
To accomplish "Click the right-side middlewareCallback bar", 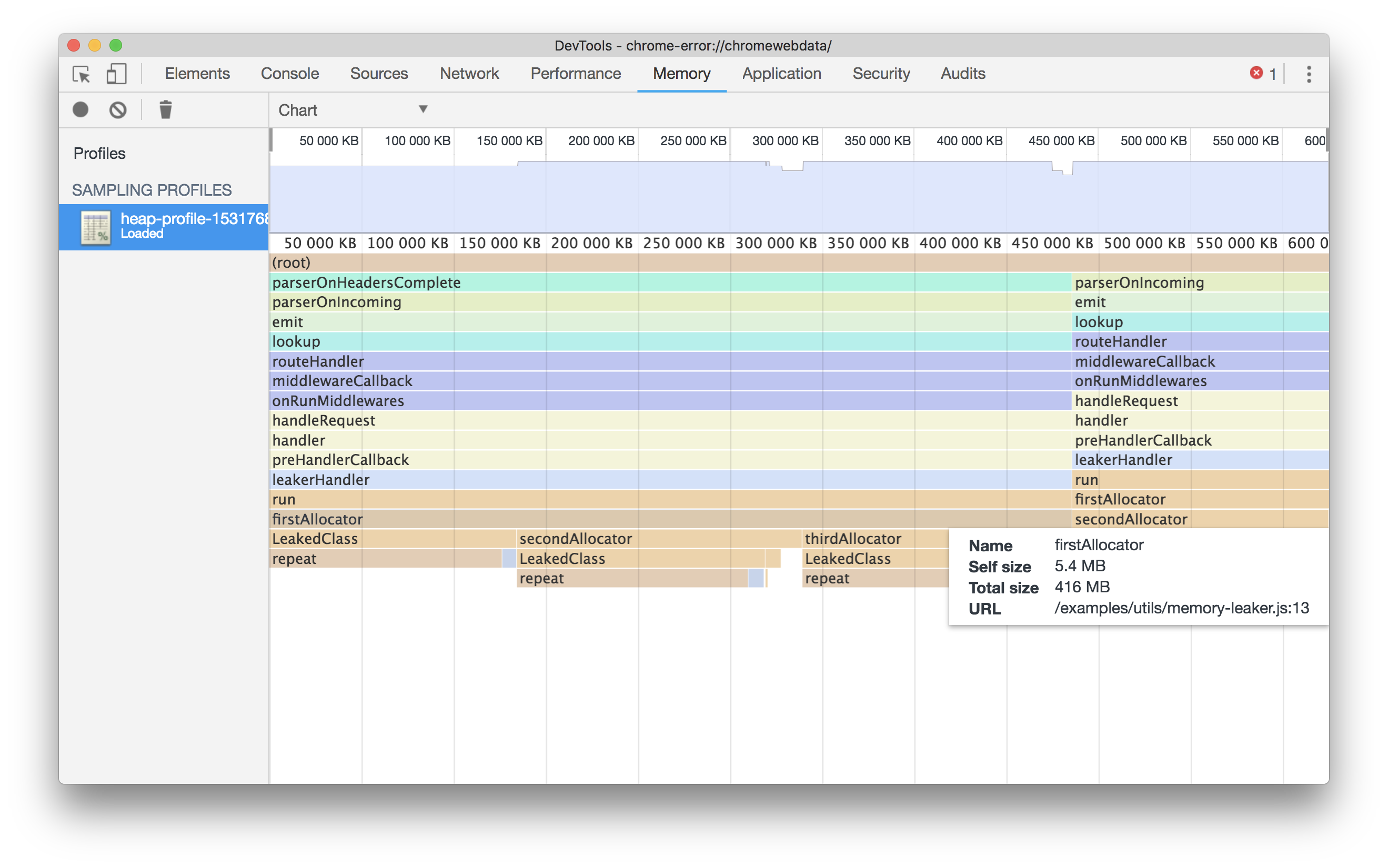I will coord(1200,361).
